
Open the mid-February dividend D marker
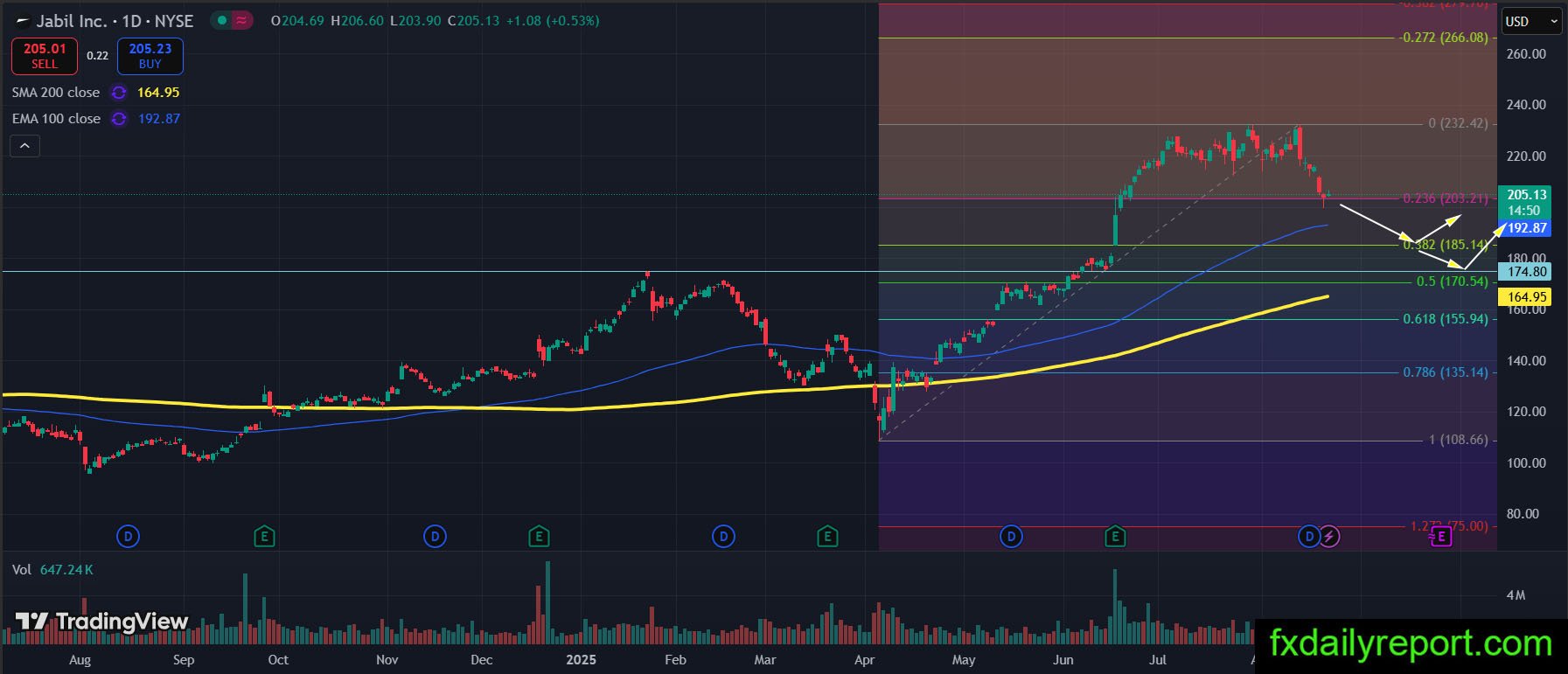[x=723, y=536]
